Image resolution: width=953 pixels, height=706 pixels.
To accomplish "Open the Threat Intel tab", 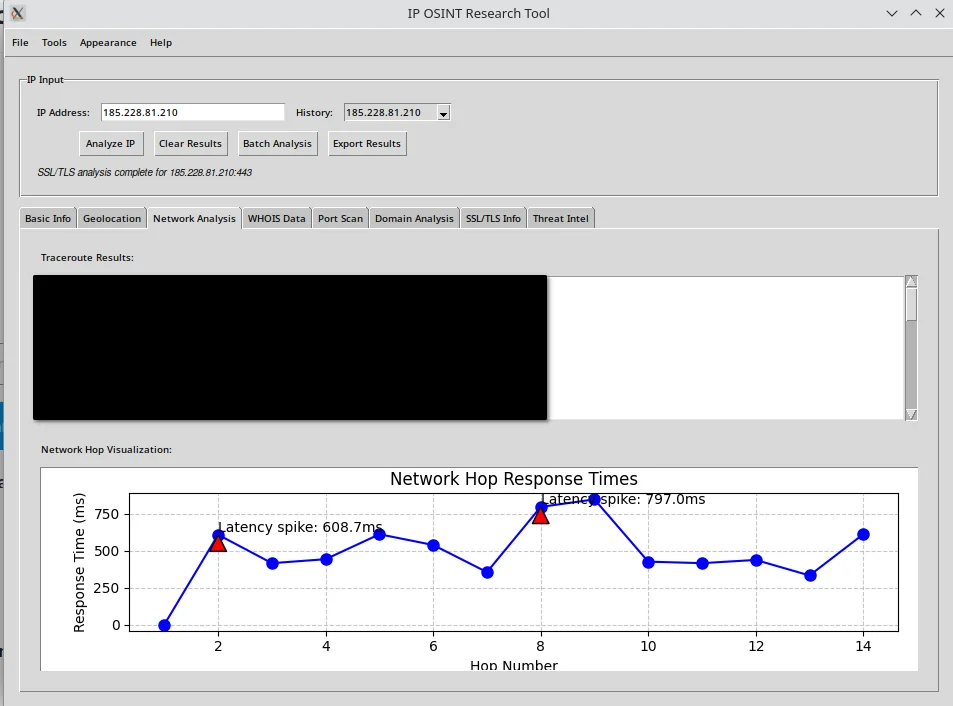I will coord(560,219).
